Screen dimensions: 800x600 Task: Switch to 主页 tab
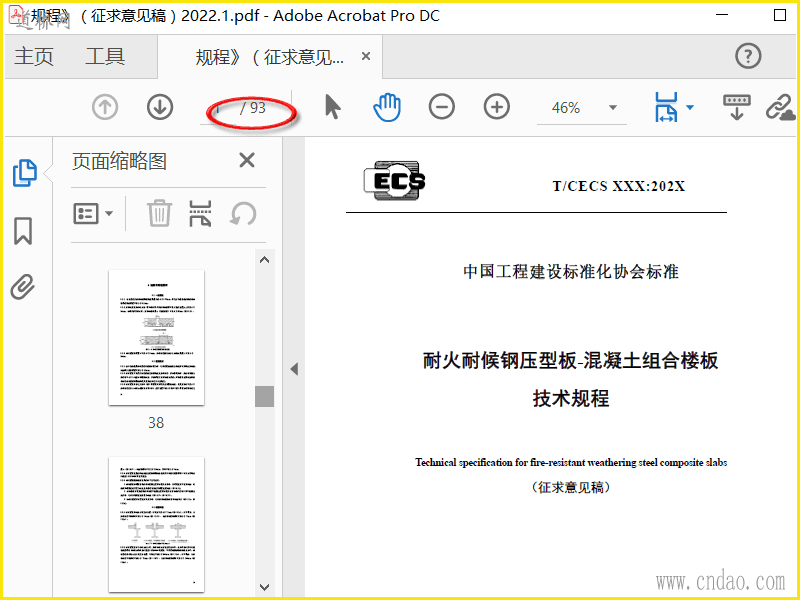[x=34, y=56]
